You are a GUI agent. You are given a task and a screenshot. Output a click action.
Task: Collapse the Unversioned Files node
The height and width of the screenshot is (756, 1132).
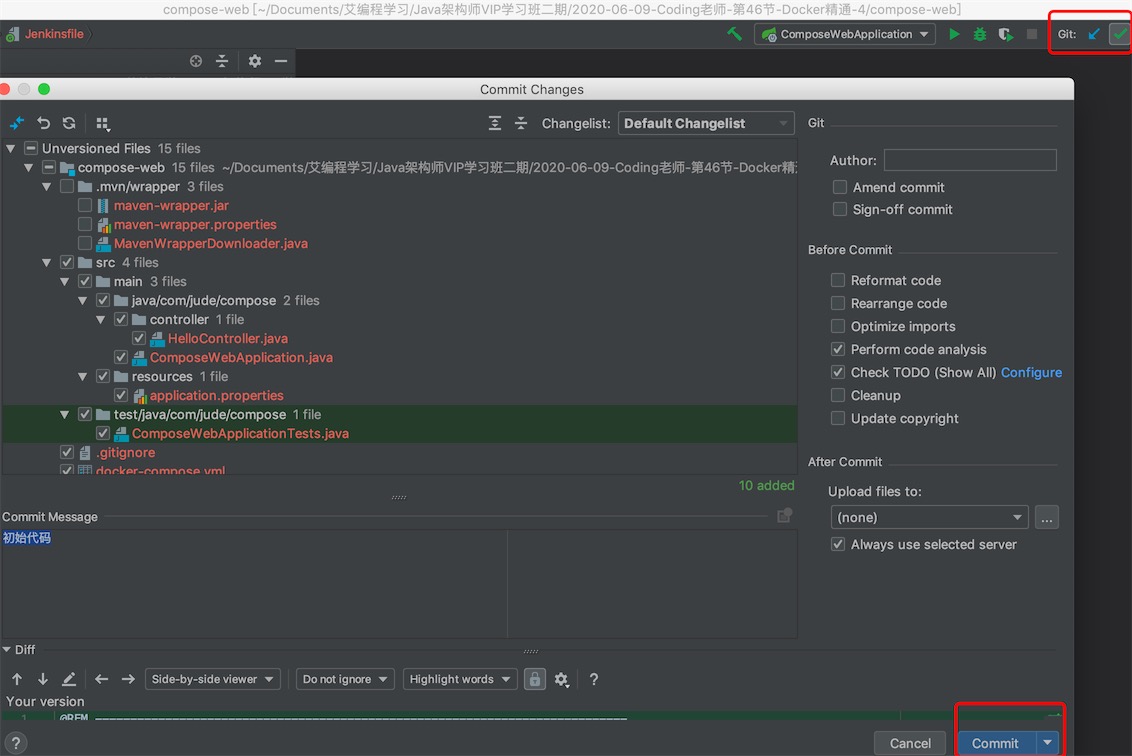coord(11,149)
